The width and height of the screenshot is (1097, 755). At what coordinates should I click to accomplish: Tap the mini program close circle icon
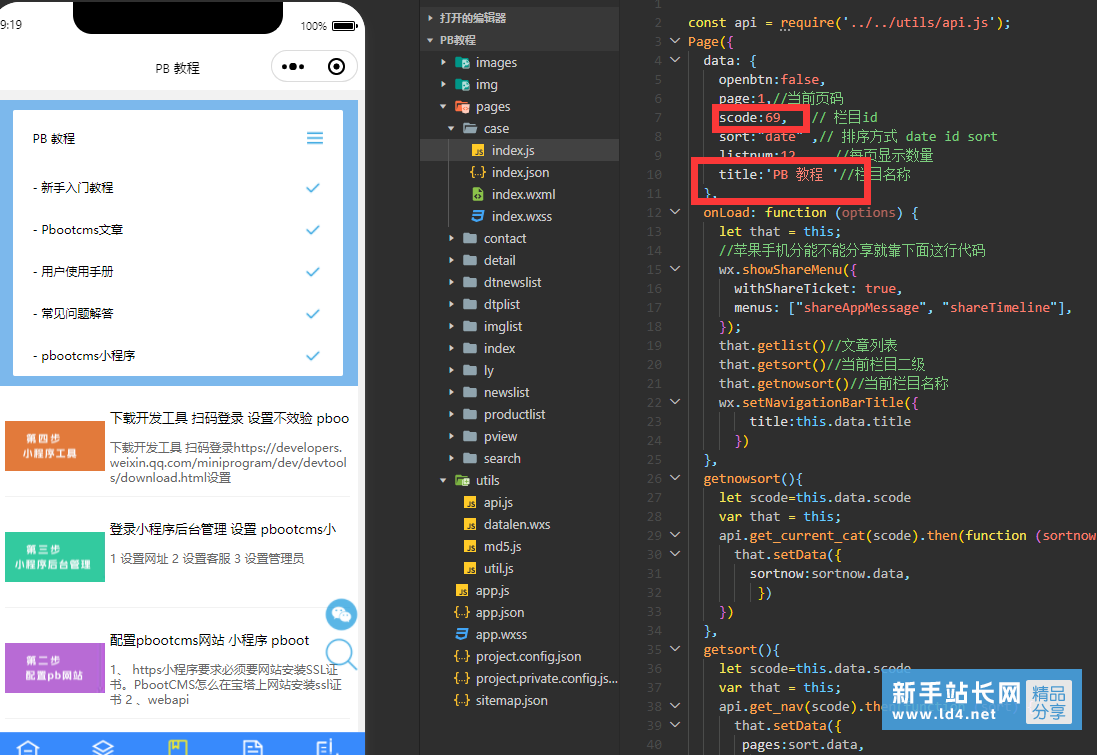[337, 66]
